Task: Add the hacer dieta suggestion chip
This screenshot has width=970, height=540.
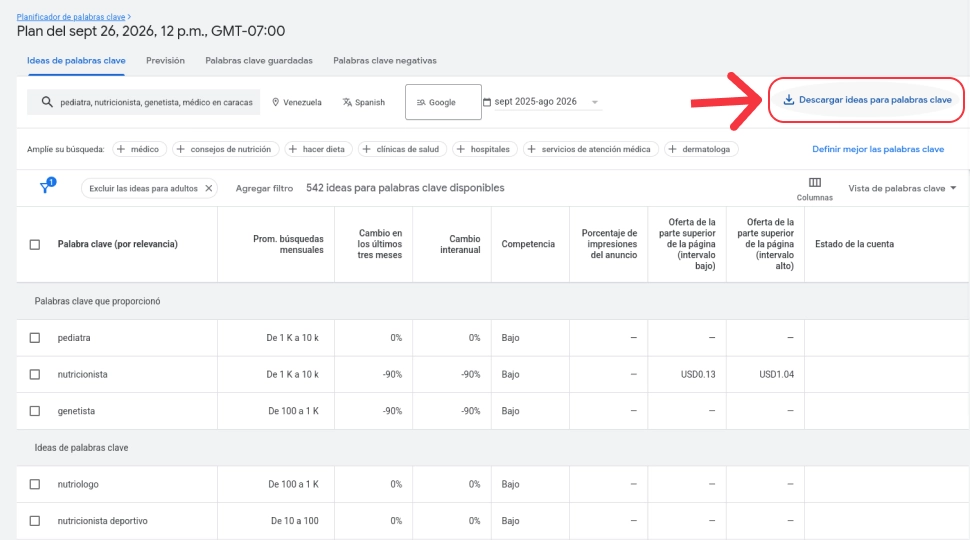Action: [x=318, y=149]
